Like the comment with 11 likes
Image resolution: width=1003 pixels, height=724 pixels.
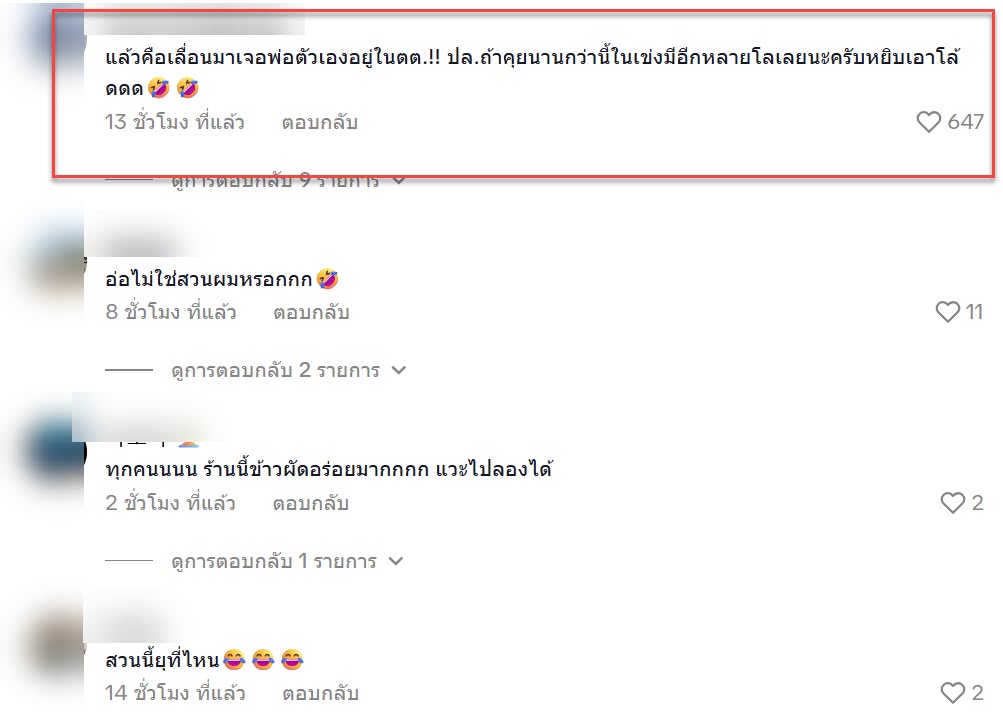(947, 312)
